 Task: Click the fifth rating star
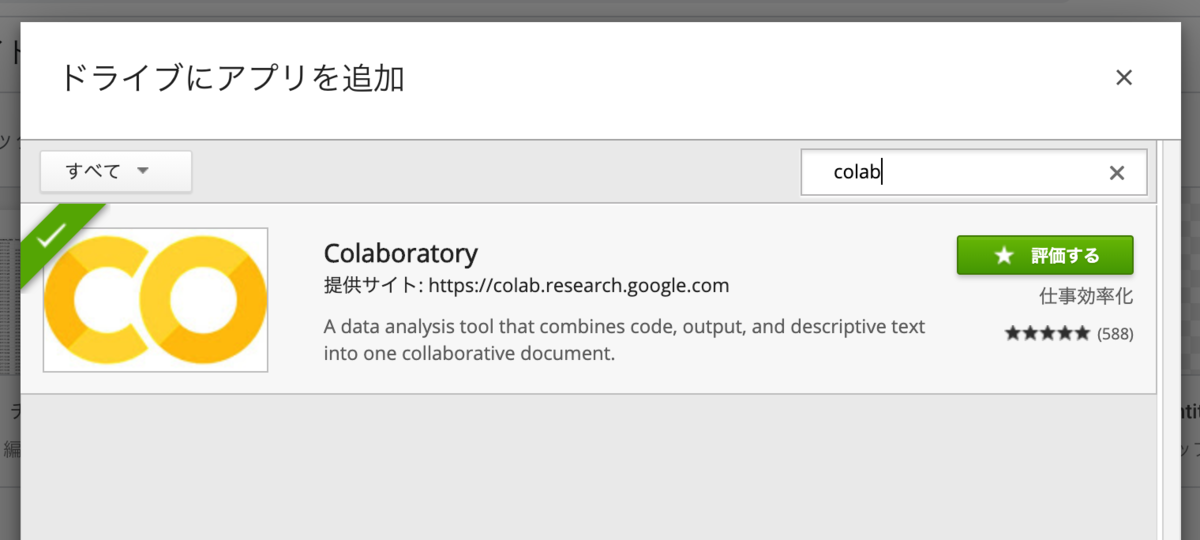pos(1082,334)
